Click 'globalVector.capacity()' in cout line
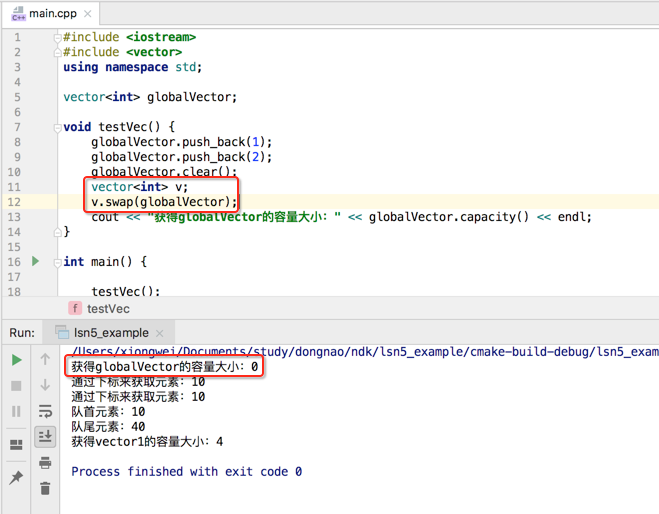 pyautogui.click(x=449, y=217)
